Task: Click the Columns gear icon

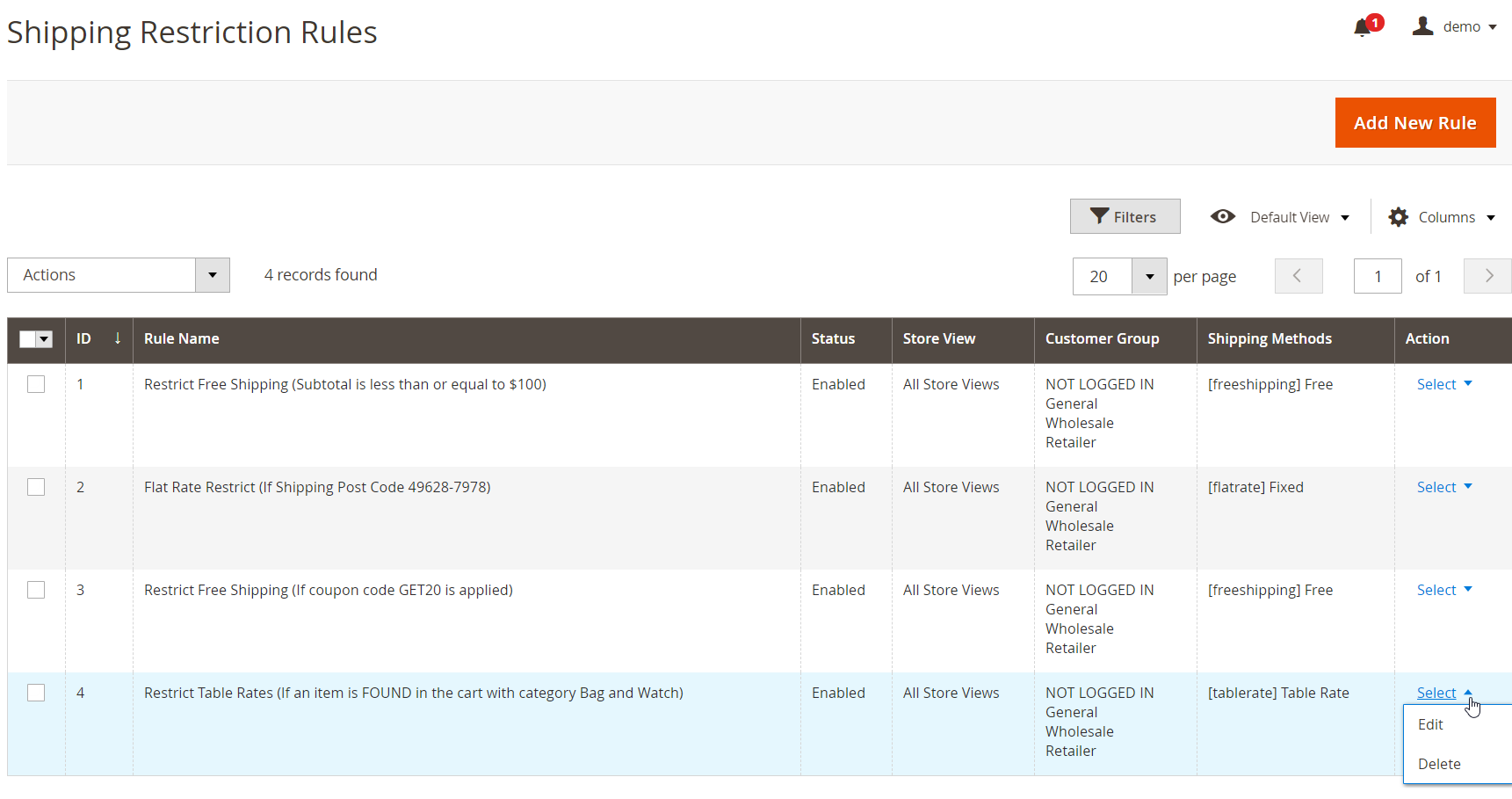Action: (x=1398, y=217)
